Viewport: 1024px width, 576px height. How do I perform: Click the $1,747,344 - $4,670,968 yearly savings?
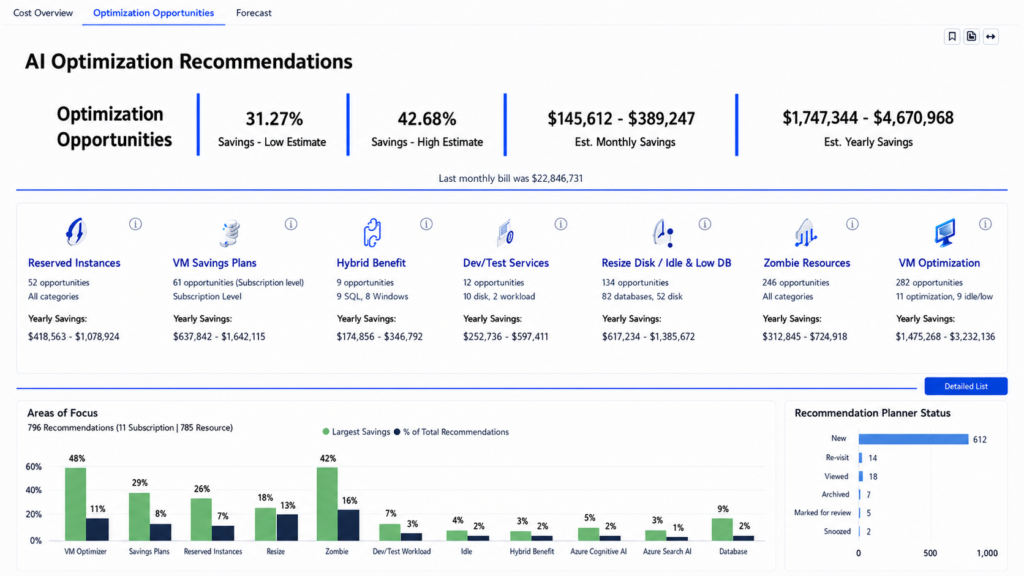point(868,118)
